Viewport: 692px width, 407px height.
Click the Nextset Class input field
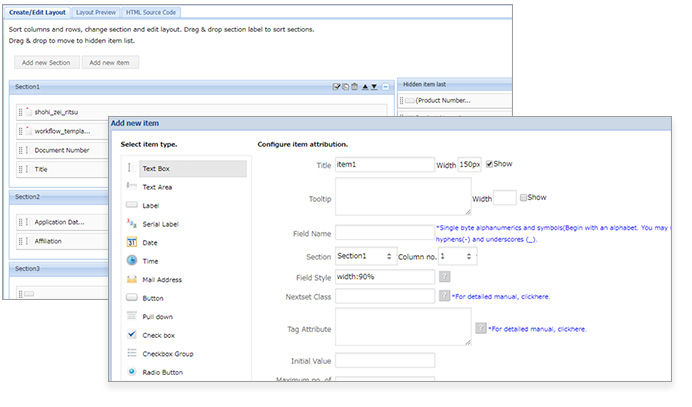point(384,296)
